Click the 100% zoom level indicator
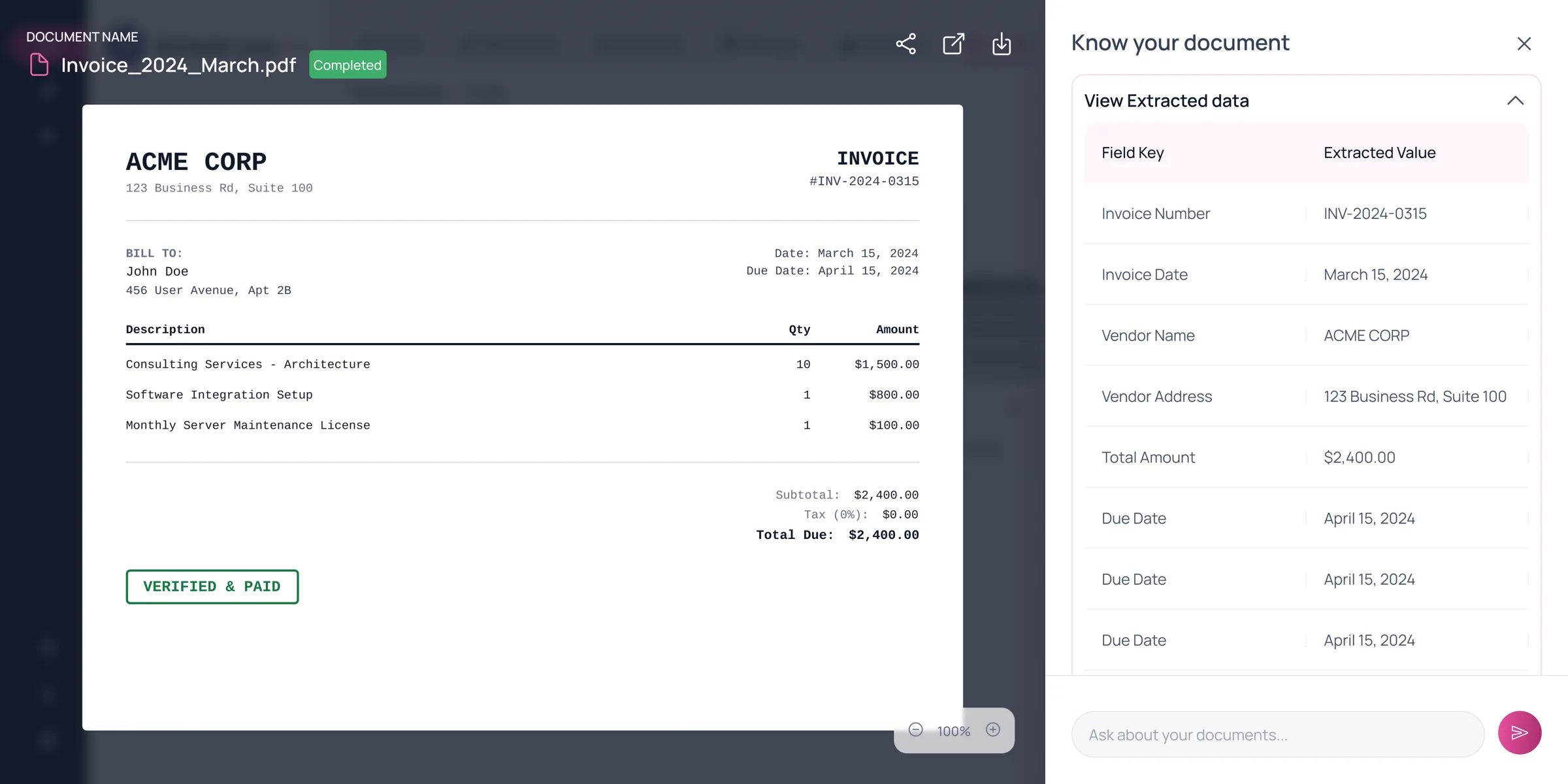 tap(954, 731)
